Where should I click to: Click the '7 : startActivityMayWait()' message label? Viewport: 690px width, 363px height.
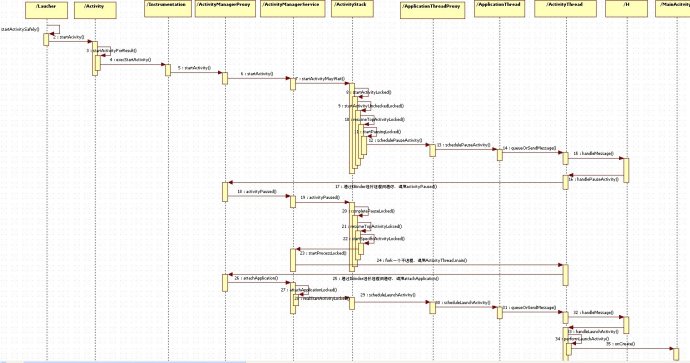(319, 79)
